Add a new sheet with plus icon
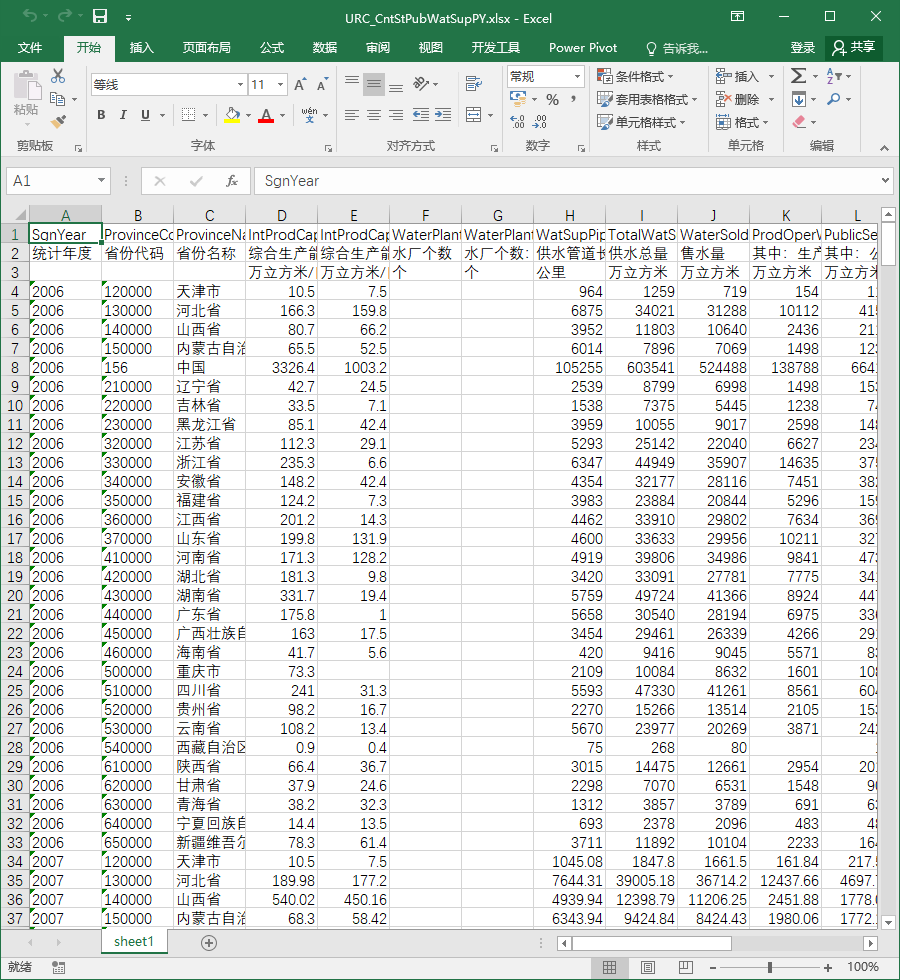900x980 pixels. (209, 942)
